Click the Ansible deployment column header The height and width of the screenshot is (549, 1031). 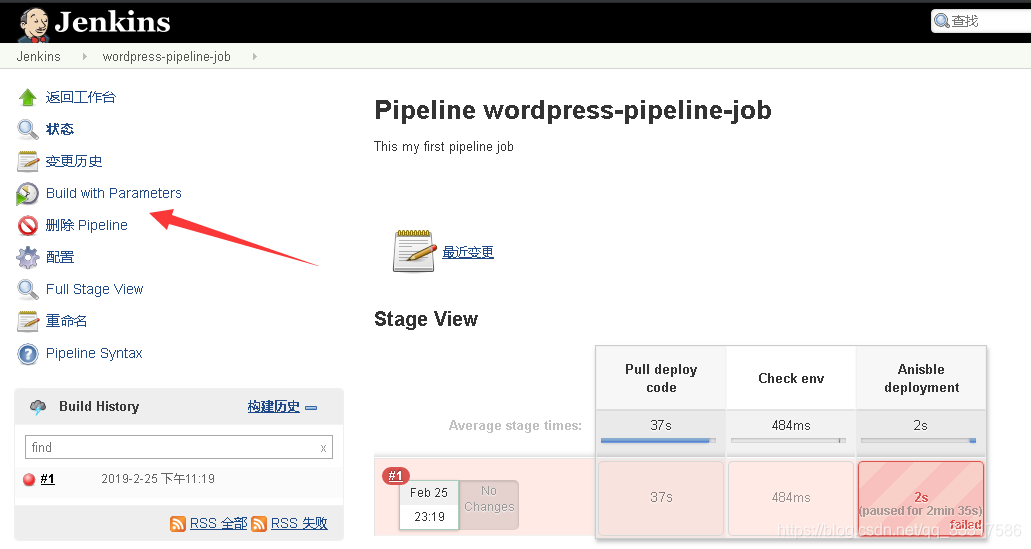[921, 379]
